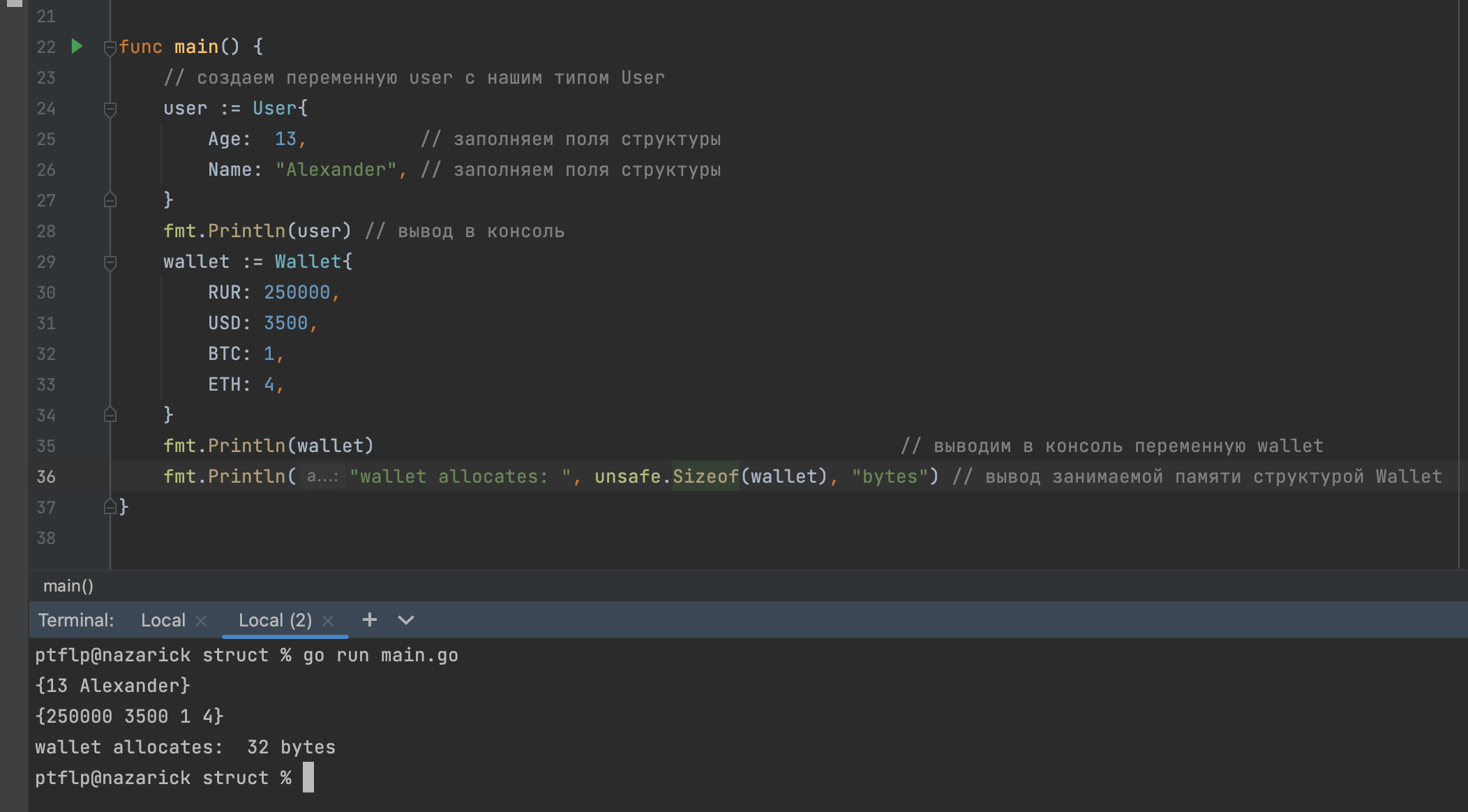The width and height of the screenshot is (1468, 812).
Task: Close the Local (2) terminal tab
Action: [x=328, y=621]
